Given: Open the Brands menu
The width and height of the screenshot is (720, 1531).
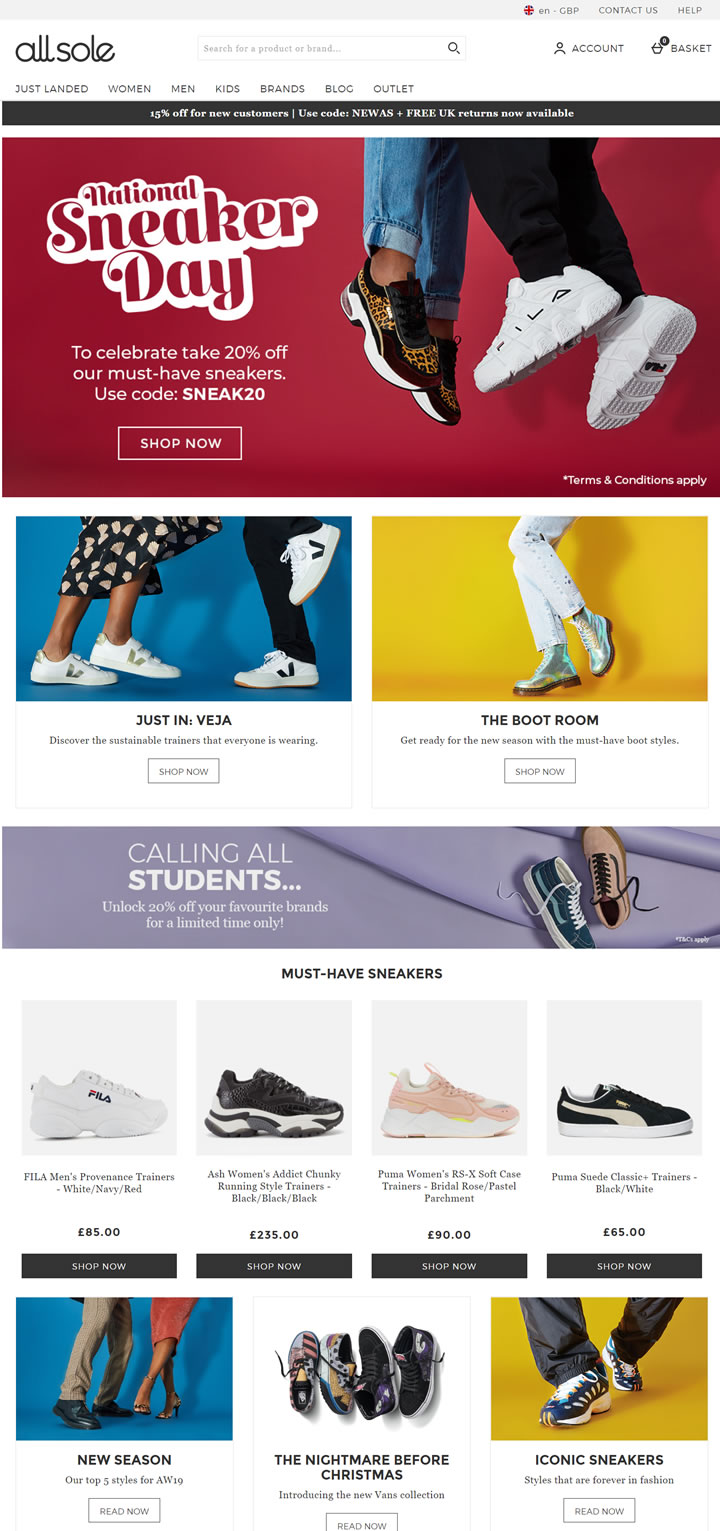Looking at the screenshot, I should tap(282, 89).
